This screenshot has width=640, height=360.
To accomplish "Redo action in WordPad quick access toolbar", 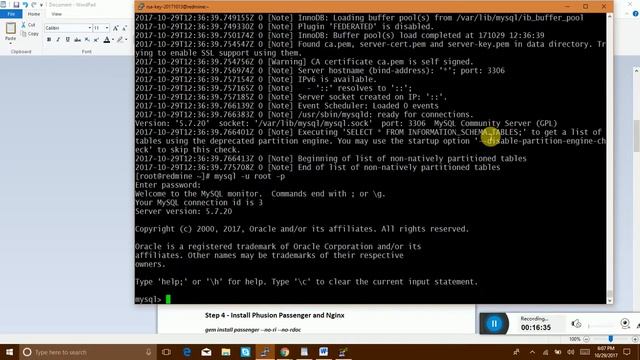I will tap(34, 4).
